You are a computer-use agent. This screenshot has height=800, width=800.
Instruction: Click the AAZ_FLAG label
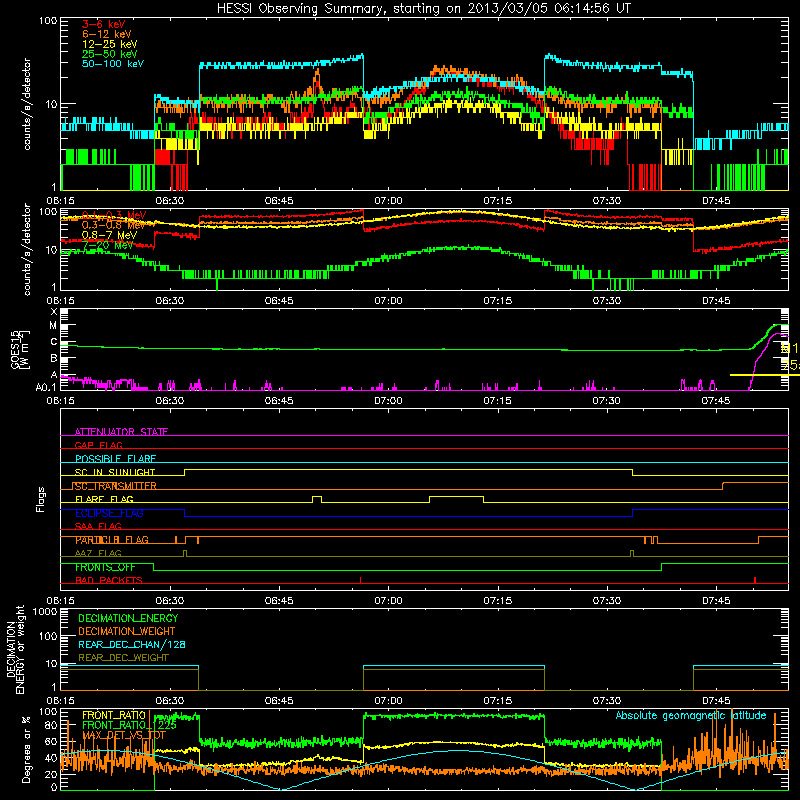98,553
